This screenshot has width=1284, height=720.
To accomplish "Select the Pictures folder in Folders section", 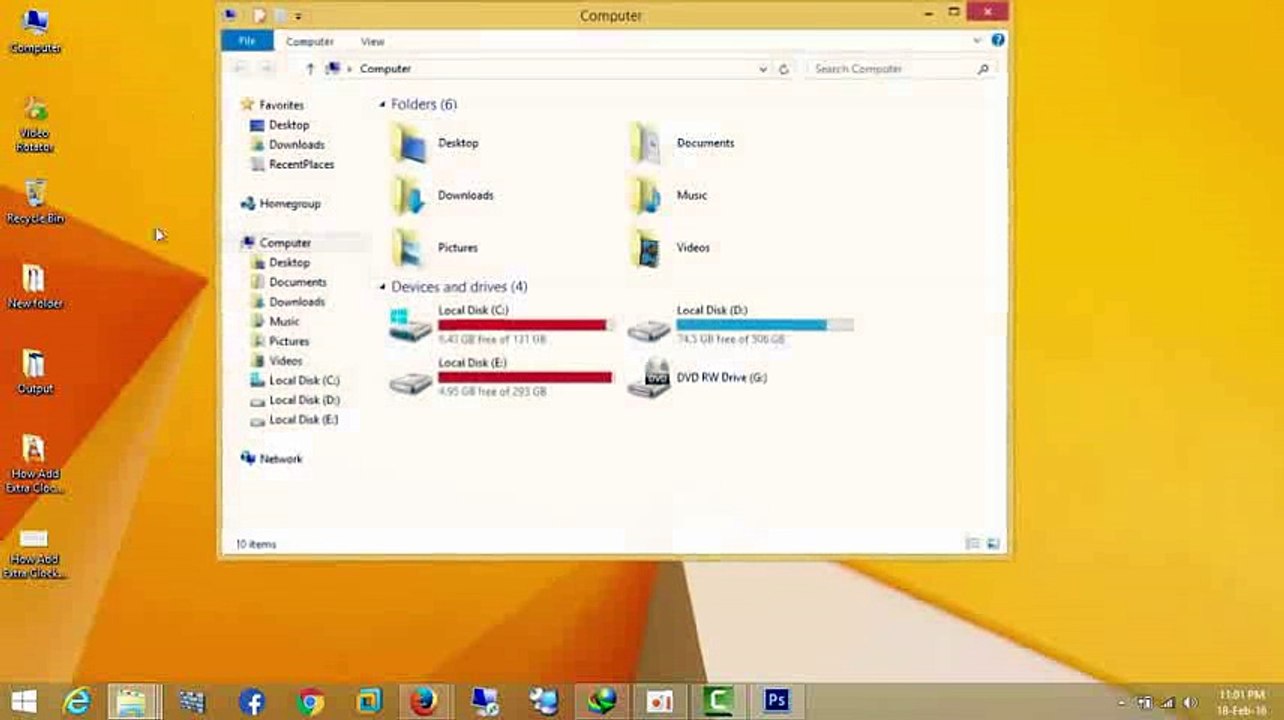I will tap(409, 248).
